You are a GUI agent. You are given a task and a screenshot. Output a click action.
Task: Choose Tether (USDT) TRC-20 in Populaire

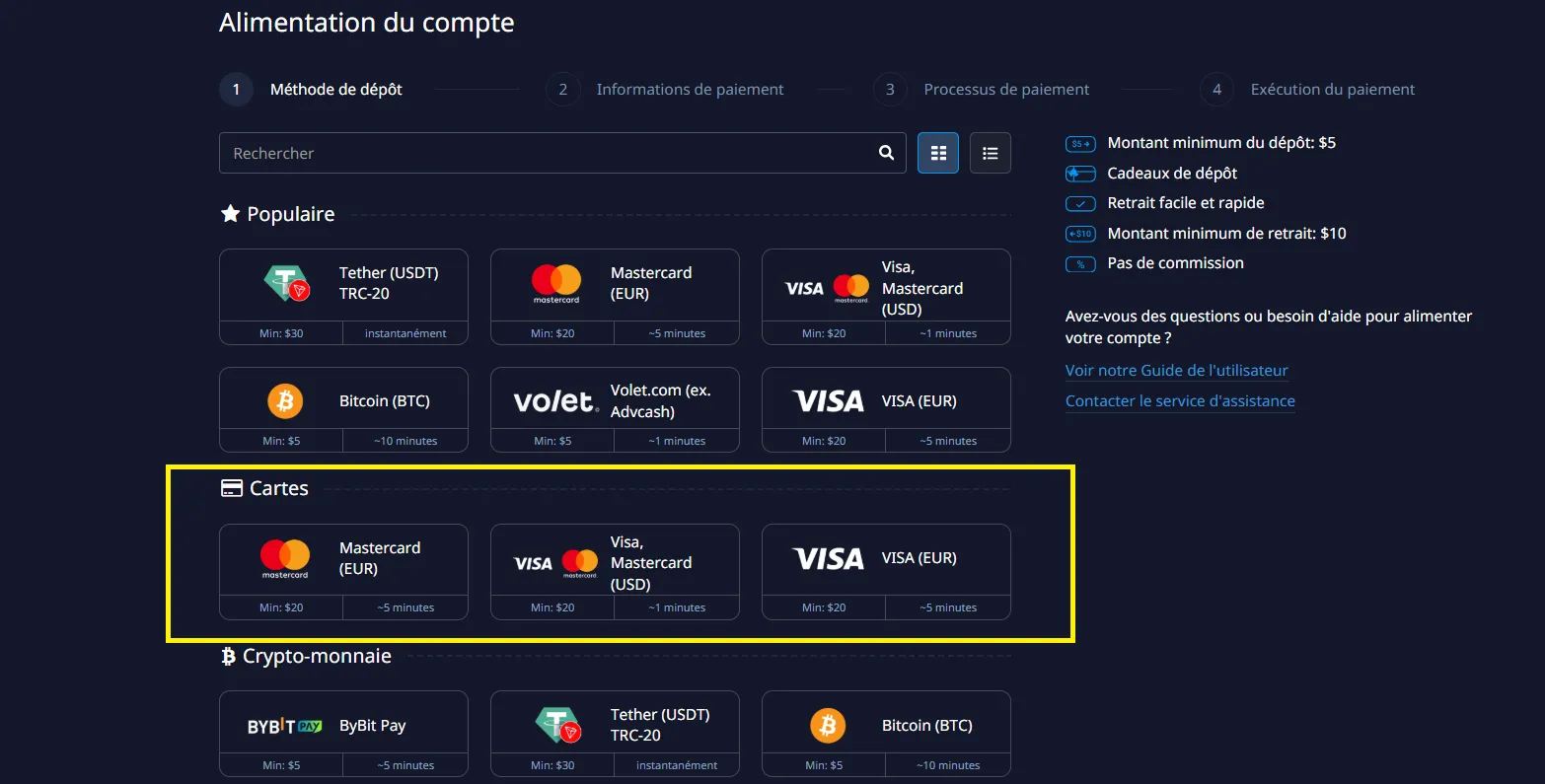(x=343, y=297)
